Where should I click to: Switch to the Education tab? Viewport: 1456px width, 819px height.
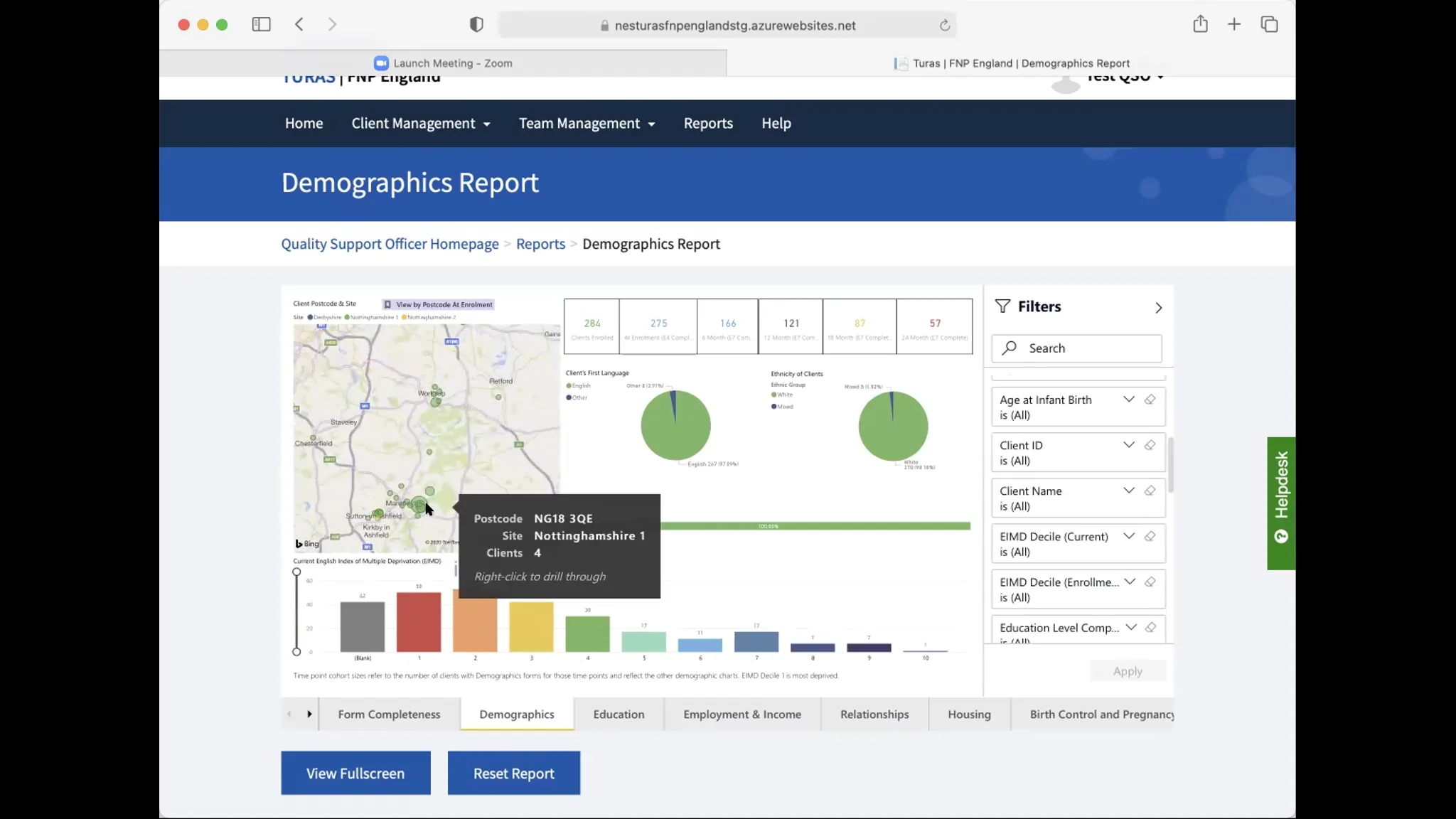[618, 714]
